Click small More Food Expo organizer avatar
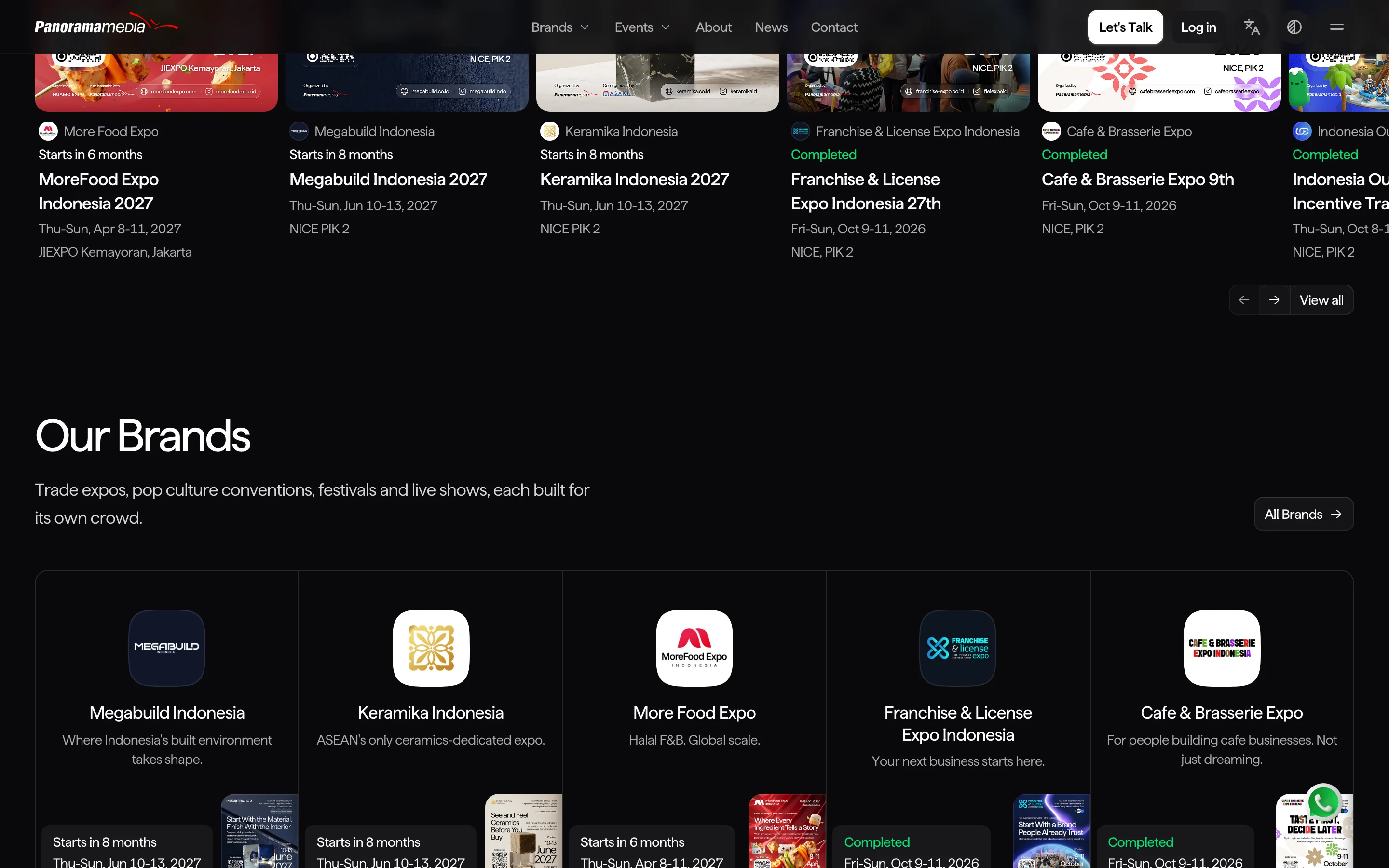 48,132
